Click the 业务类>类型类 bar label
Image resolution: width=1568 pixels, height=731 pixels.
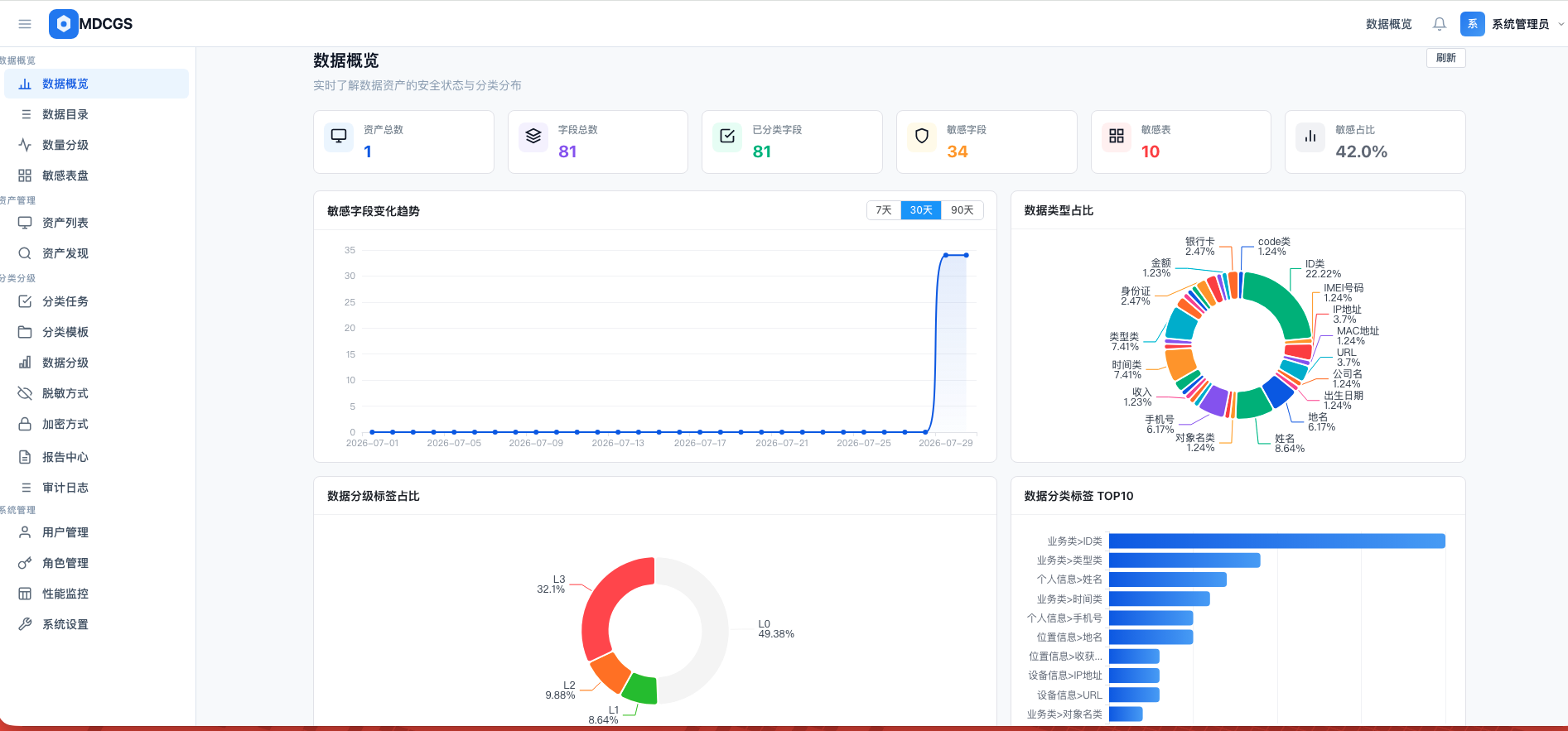[1069, 560]
